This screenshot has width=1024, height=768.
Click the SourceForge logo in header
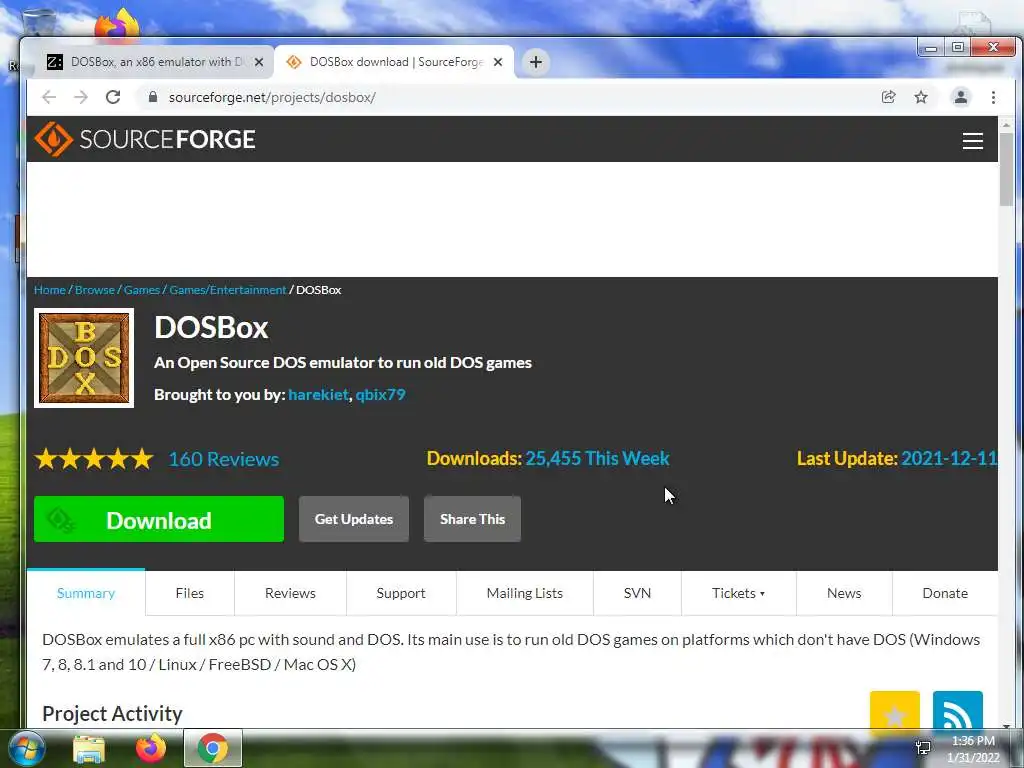tap(144, 139)
